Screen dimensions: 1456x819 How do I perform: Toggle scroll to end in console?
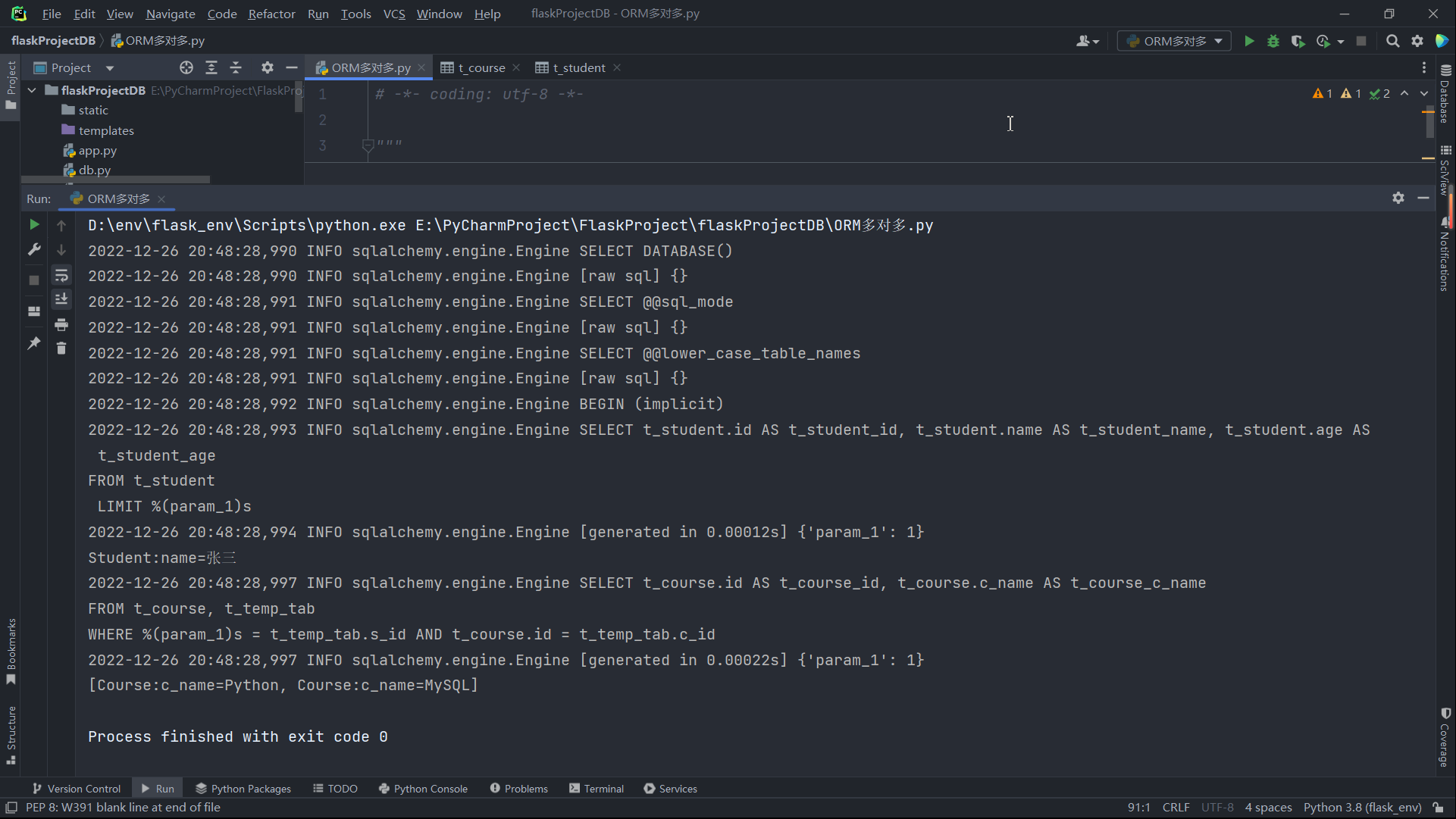(61, 299)
